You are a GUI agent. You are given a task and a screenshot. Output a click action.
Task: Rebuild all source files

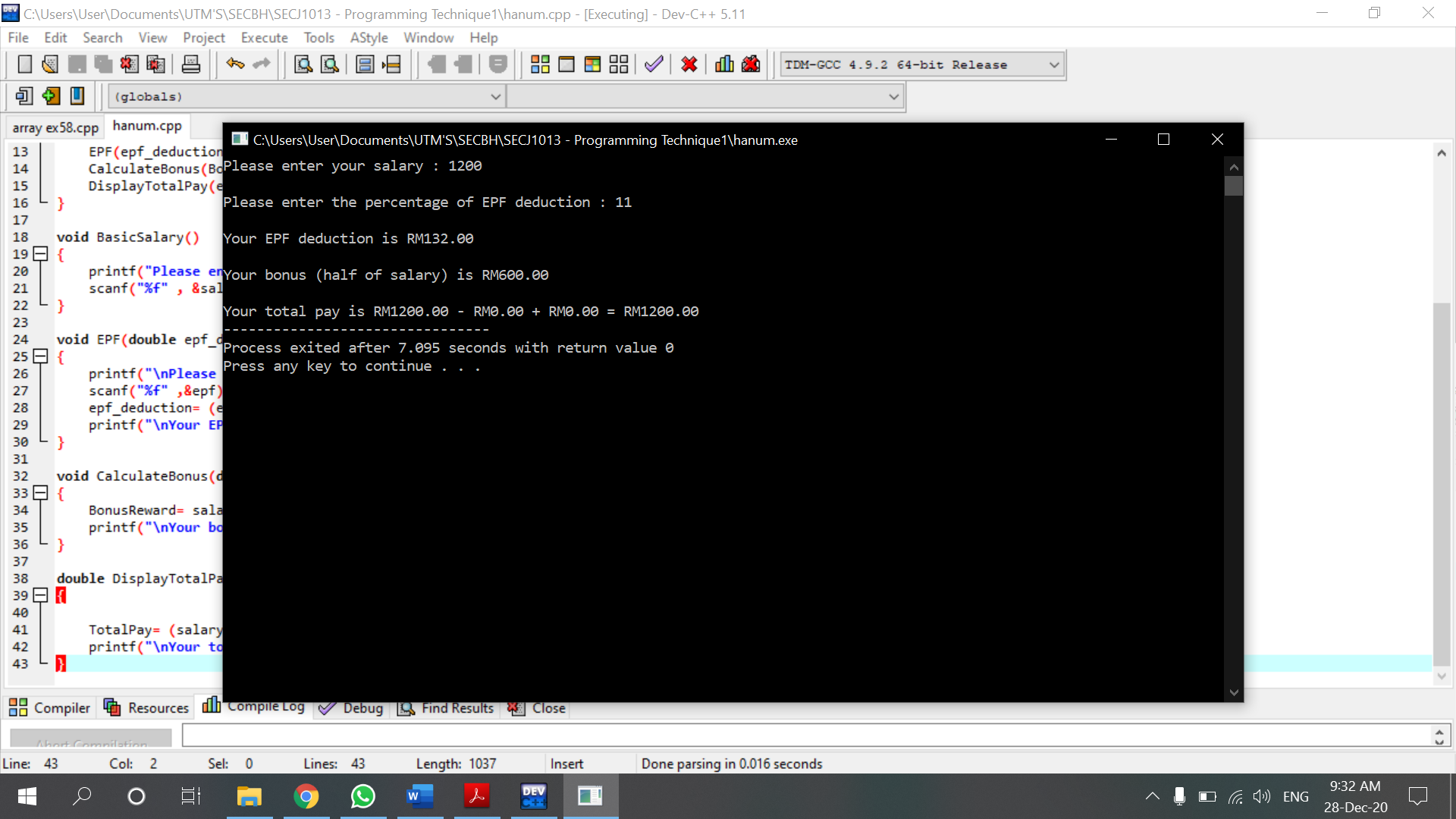coord(618,64)
